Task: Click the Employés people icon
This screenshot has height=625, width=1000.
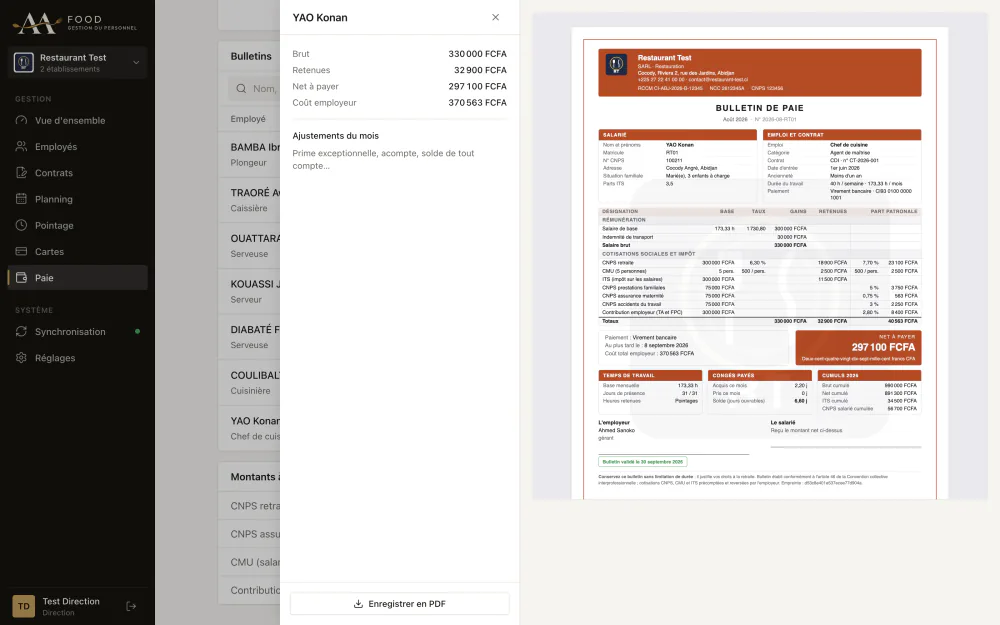Action: click(x=21, y=147)
